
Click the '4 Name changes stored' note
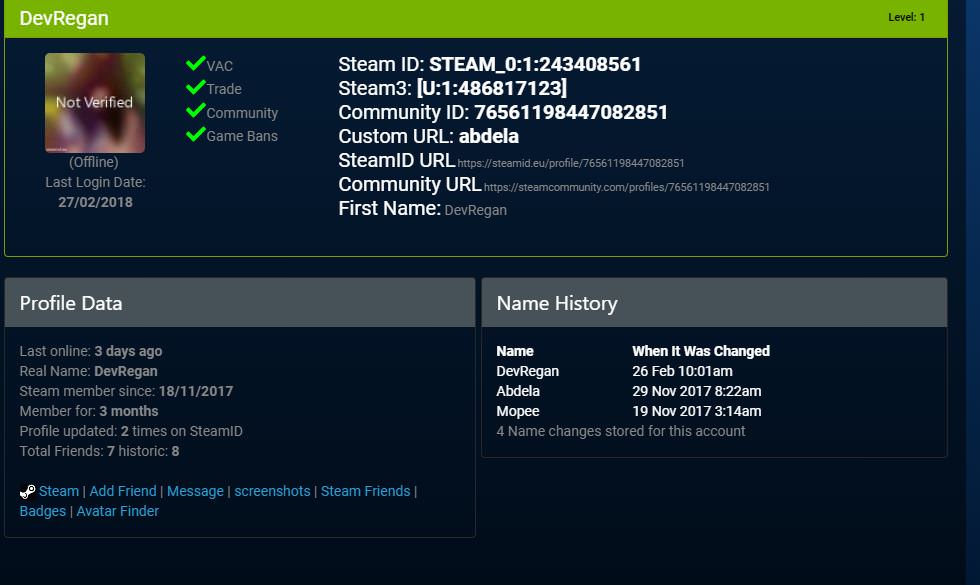tap(621, 431)
